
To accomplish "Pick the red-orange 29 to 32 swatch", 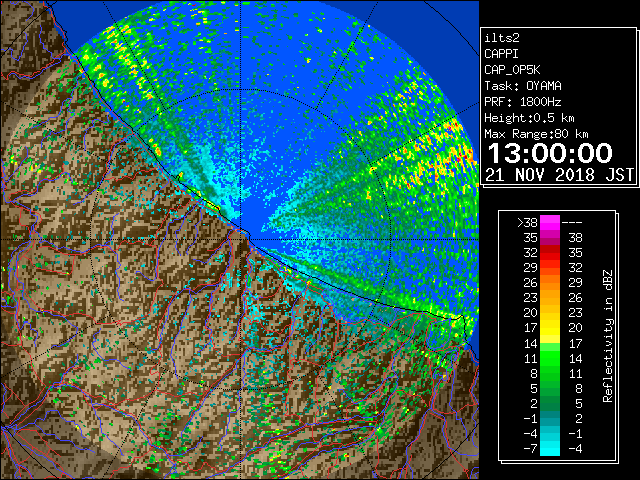I will click(550, 268).
